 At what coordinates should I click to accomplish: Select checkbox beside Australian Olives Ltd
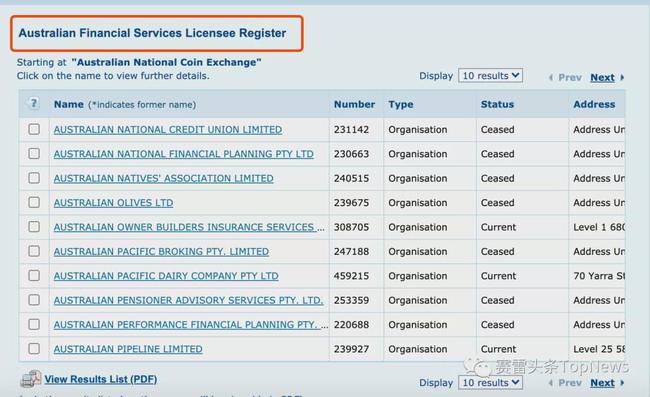[34, 203]
